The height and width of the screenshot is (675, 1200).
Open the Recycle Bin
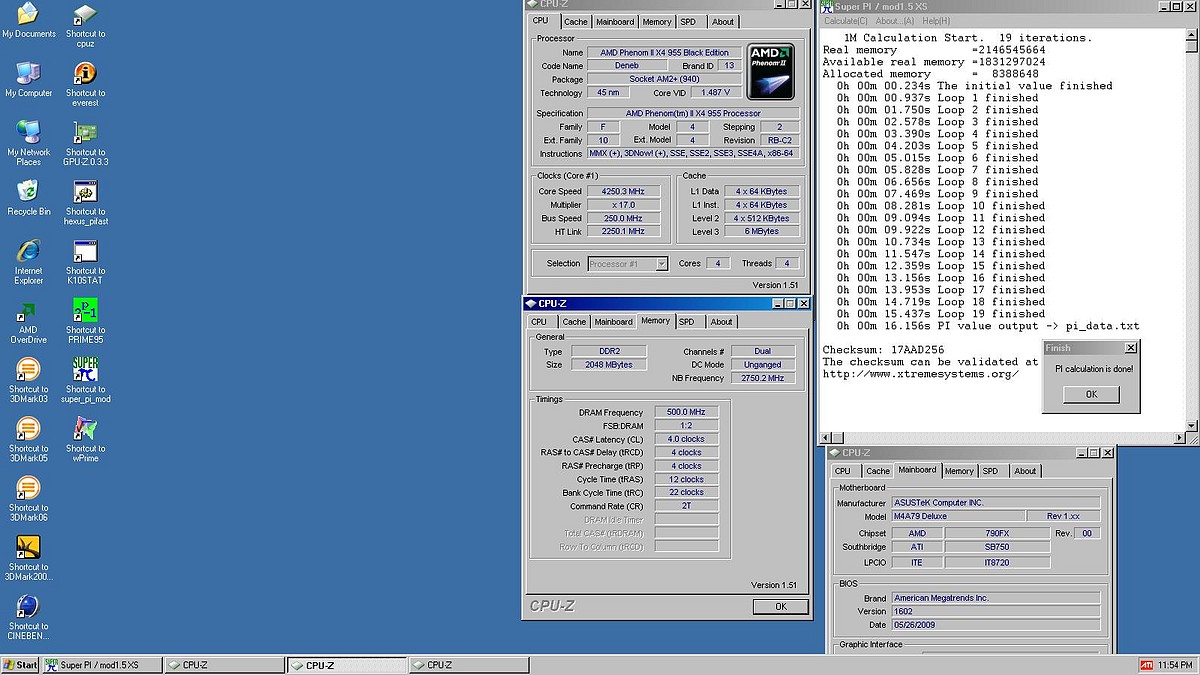pyautogui.click(x=28, y=192)
